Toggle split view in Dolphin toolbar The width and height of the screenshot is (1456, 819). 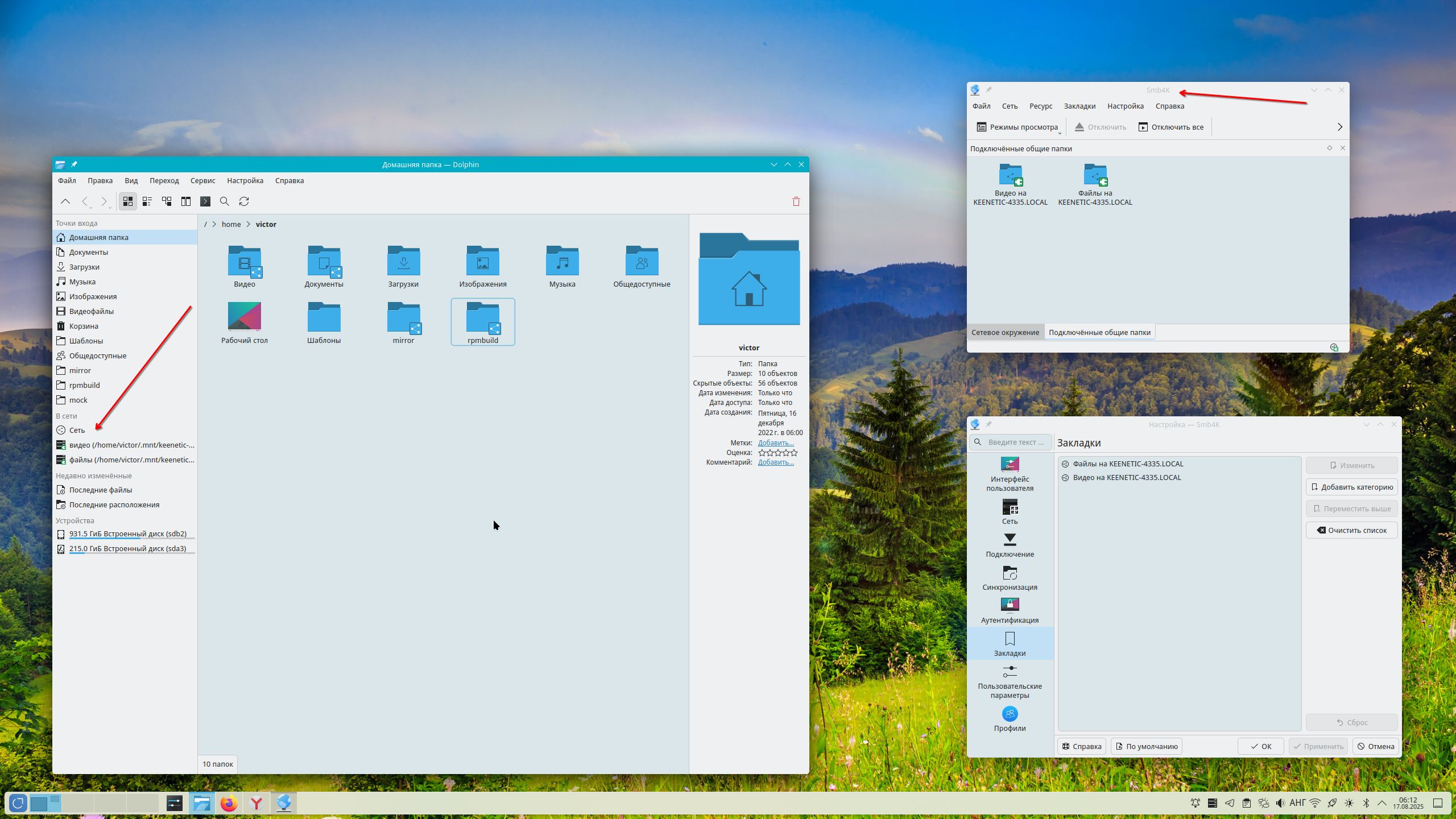click(186, 201)
